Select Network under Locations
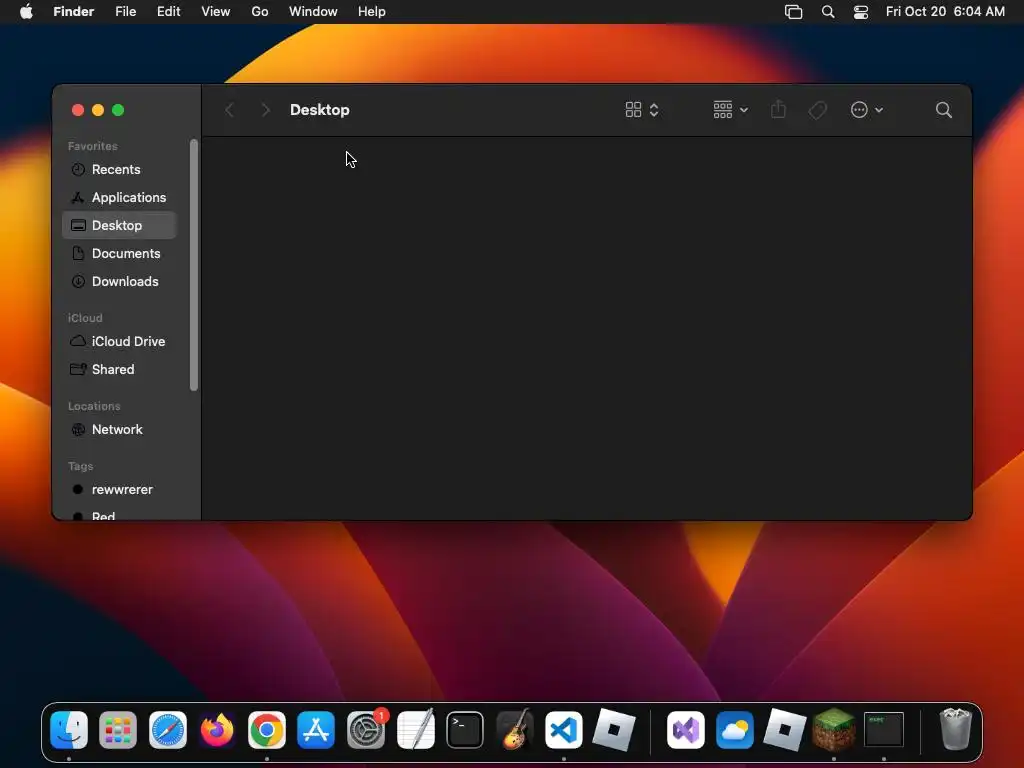The width and height of the screenshot is (1024, 768). point(119,430)
